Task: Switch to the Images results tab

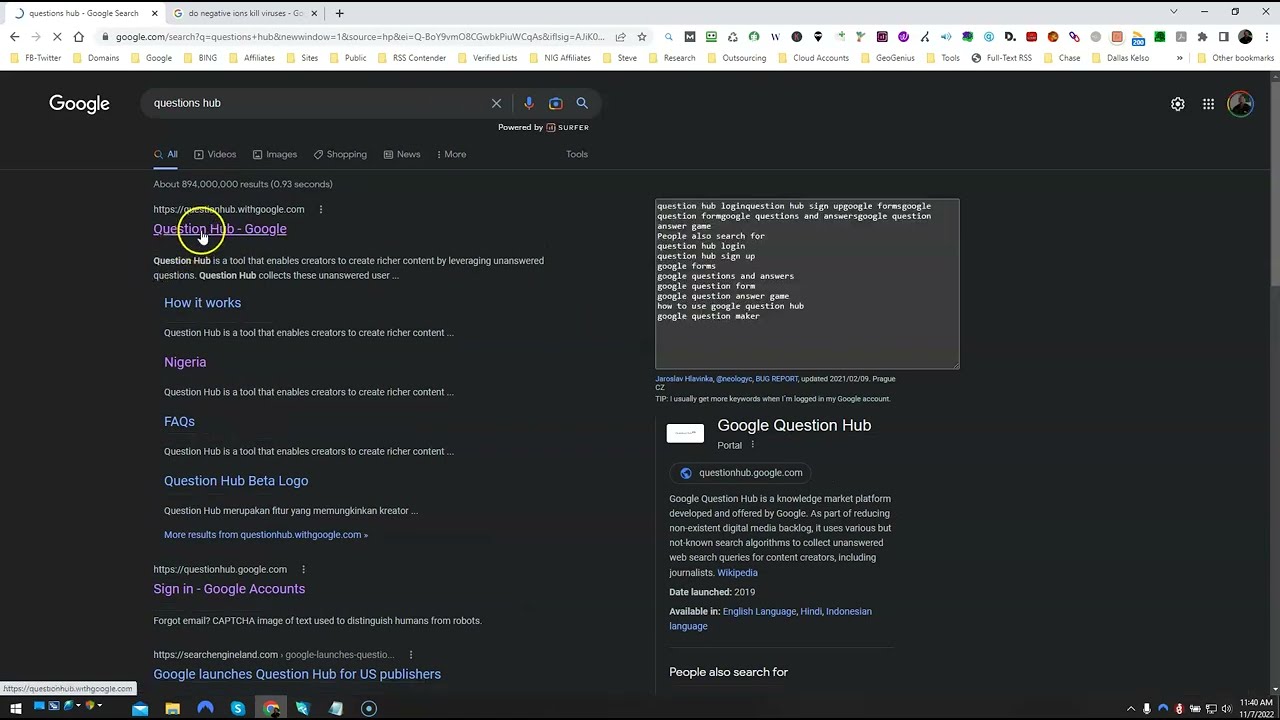Action: tap(275, 154)
